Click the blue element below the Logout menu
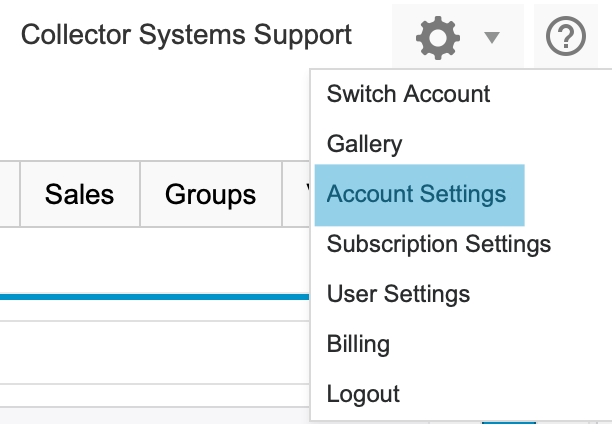 (x=508, y=421)
